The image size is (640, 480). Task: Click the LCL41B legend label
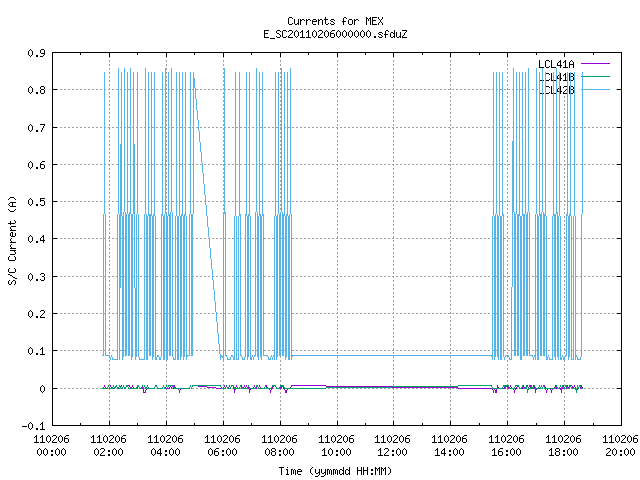pos(556,77)
